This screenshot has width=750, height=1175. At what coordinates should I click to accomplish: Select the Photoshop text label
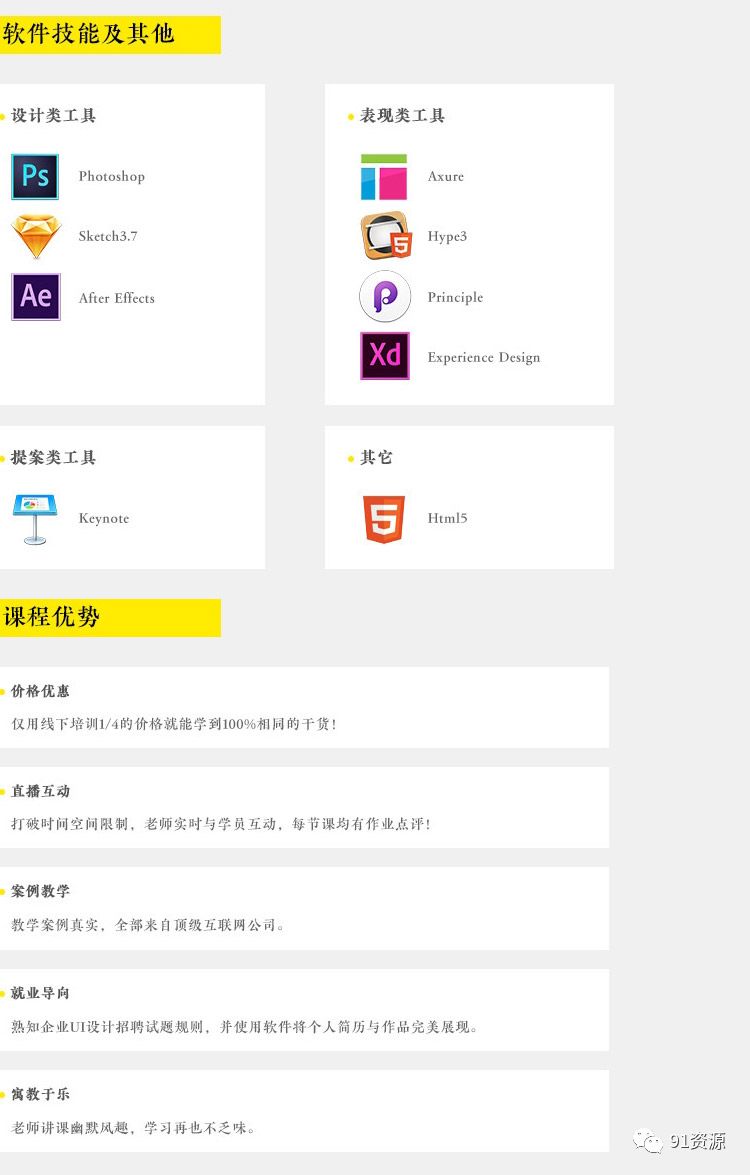coord(112,177)
